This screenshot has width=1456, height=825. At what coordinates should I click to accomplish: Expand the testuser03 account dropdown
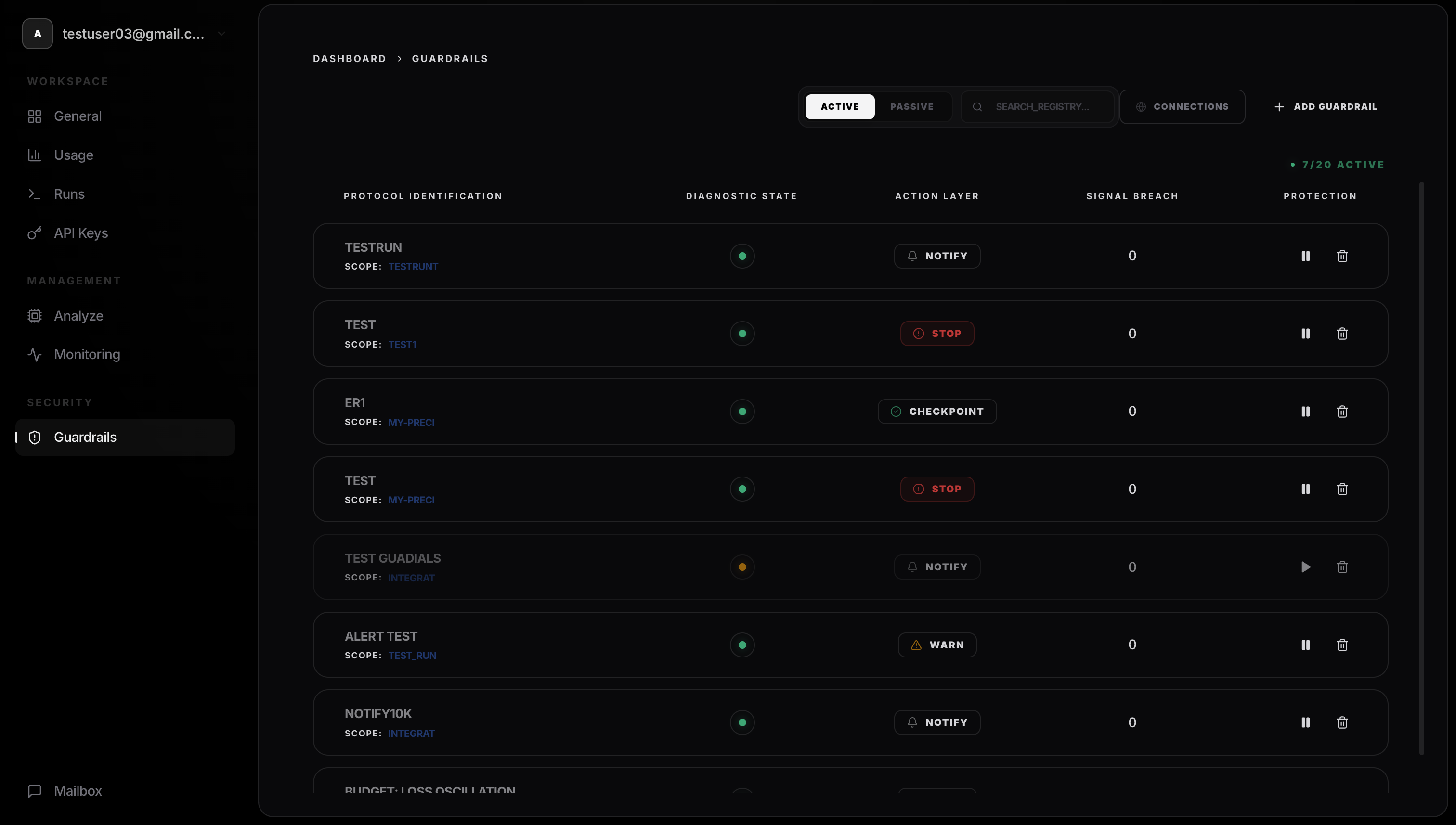click(221, 34)
